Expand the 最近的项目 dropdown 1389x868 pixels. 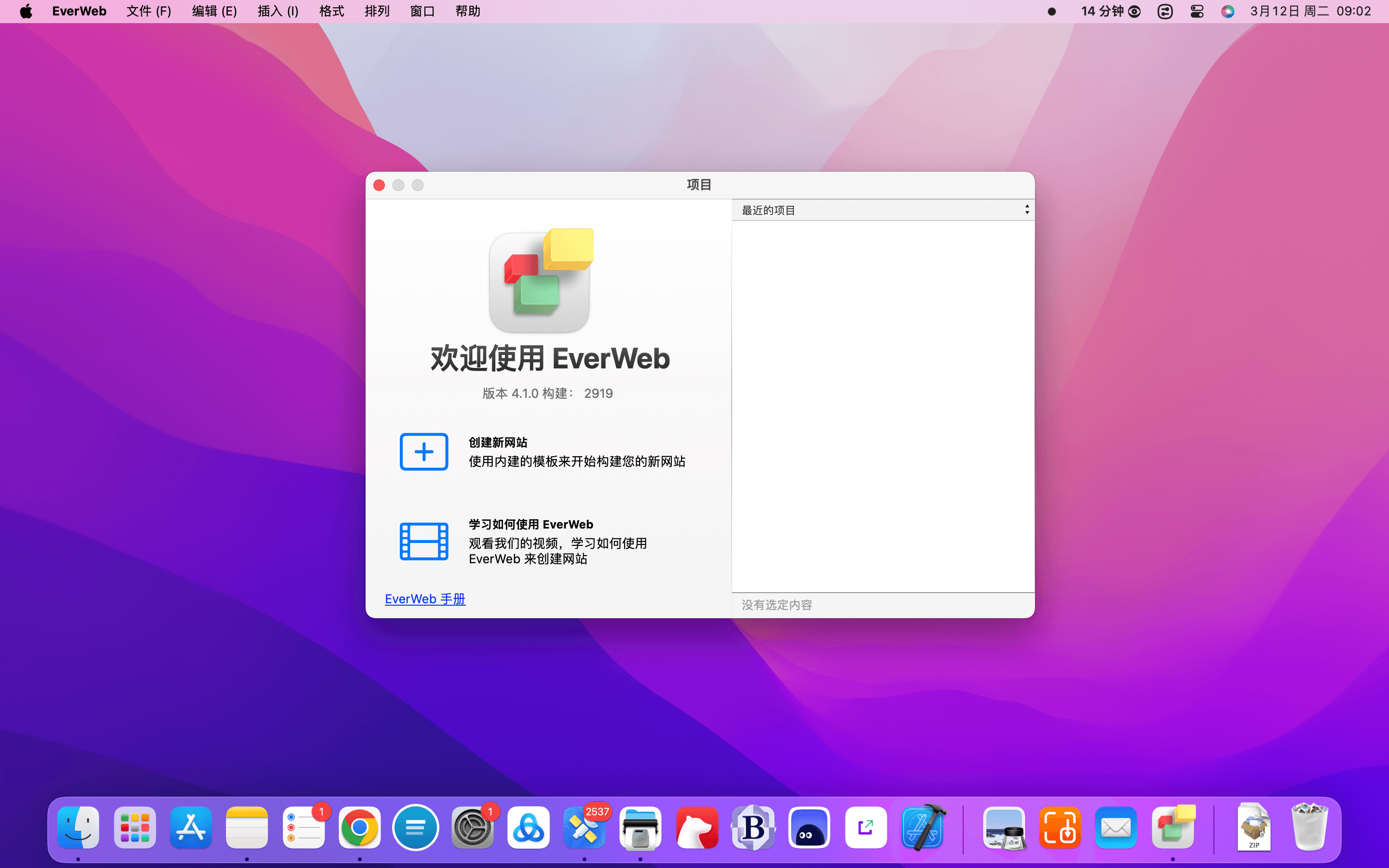[x=883, y=210]
